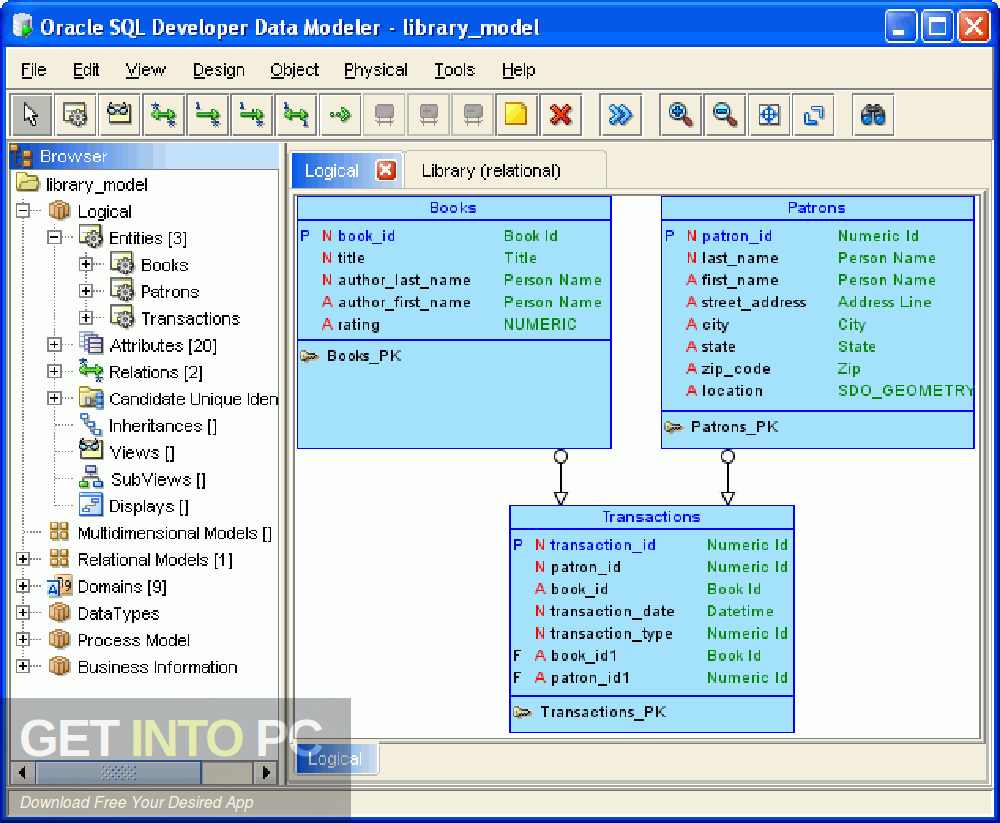Expand the Books entity node
Image resolution: width=1000 pixels, height=823 pixels.
pos(86,263)
